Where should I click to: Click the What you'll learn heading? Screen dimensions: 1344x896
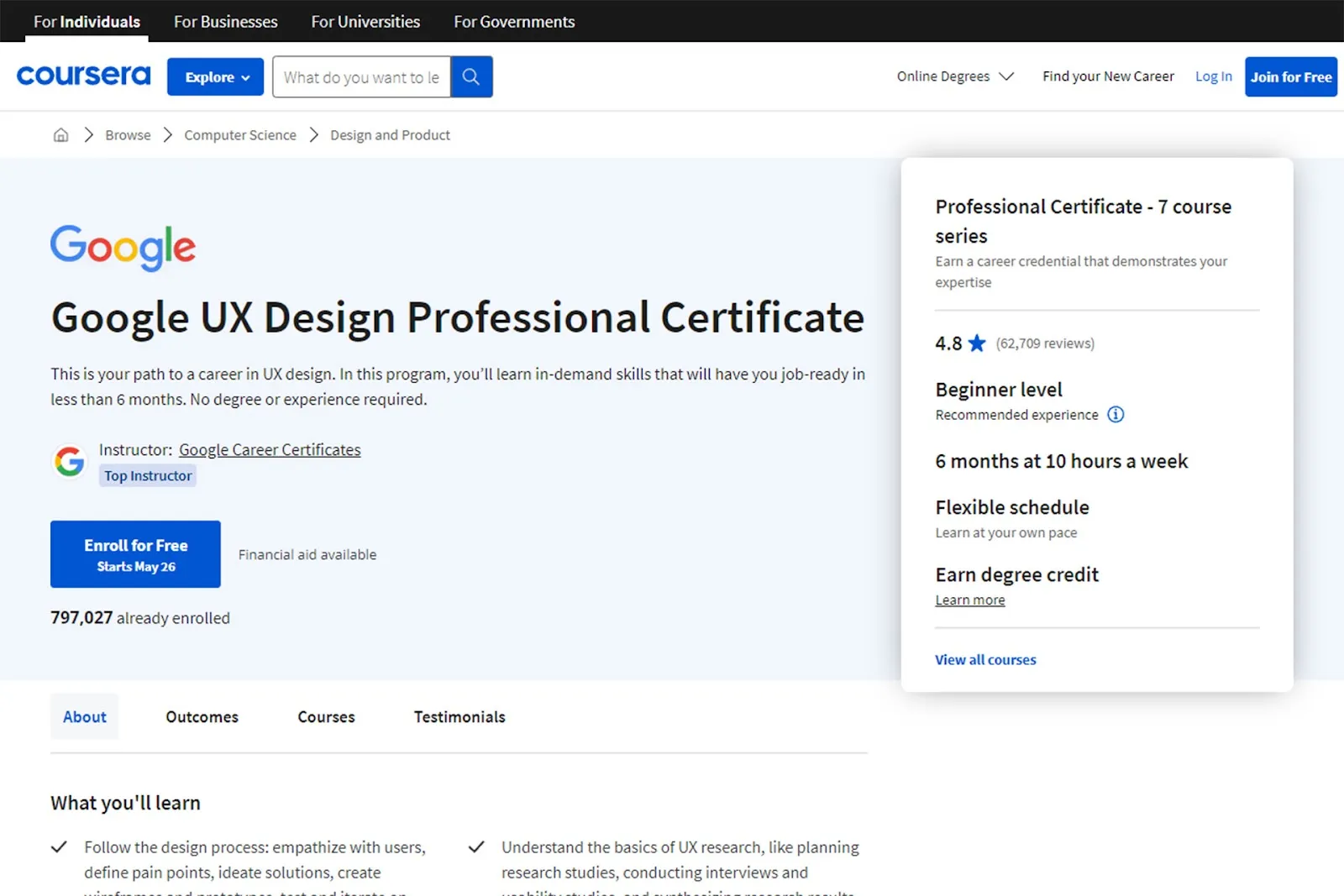pos(125,803)
